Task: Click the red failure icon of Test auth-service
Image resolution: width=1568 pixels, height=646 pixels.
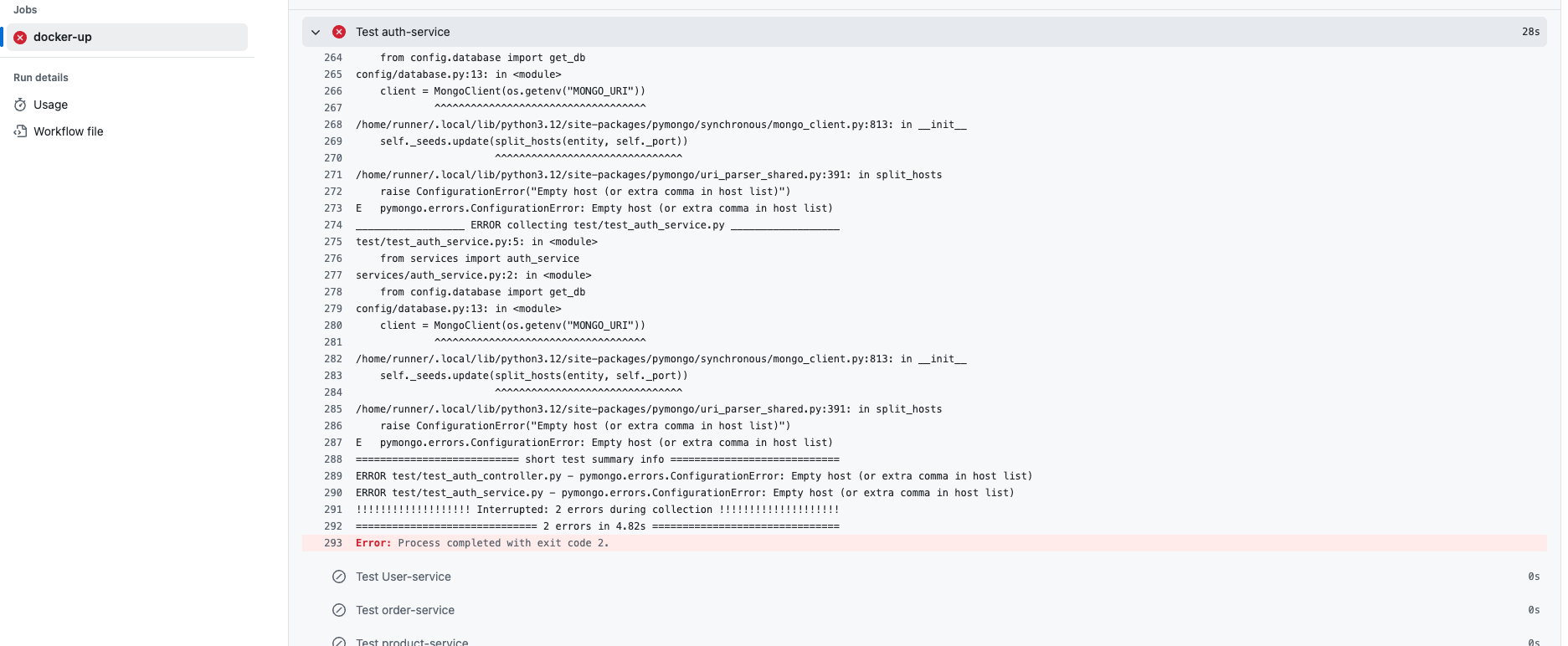Action: click(x=339, y=32)
